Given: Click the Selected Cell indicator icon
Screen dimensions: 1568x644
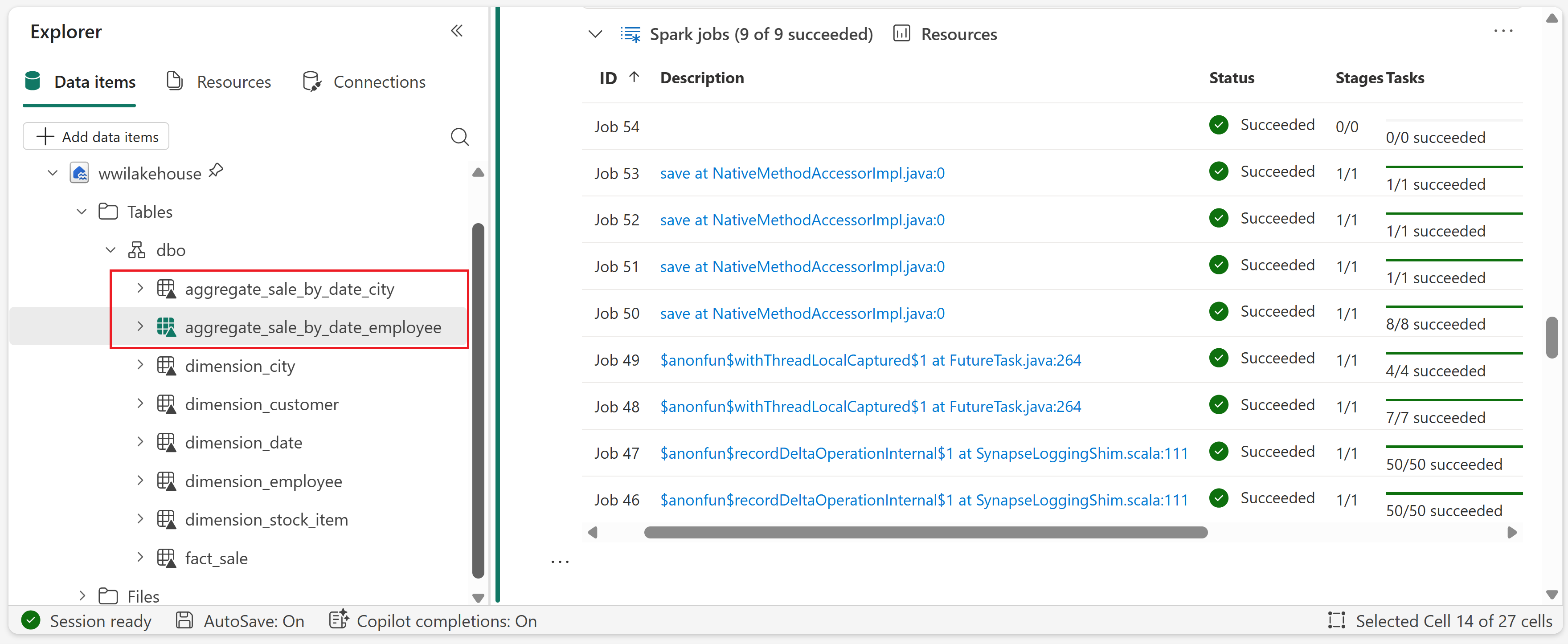Looking at the screenshot, I should pyautogui.click(x=1337, y=620).
